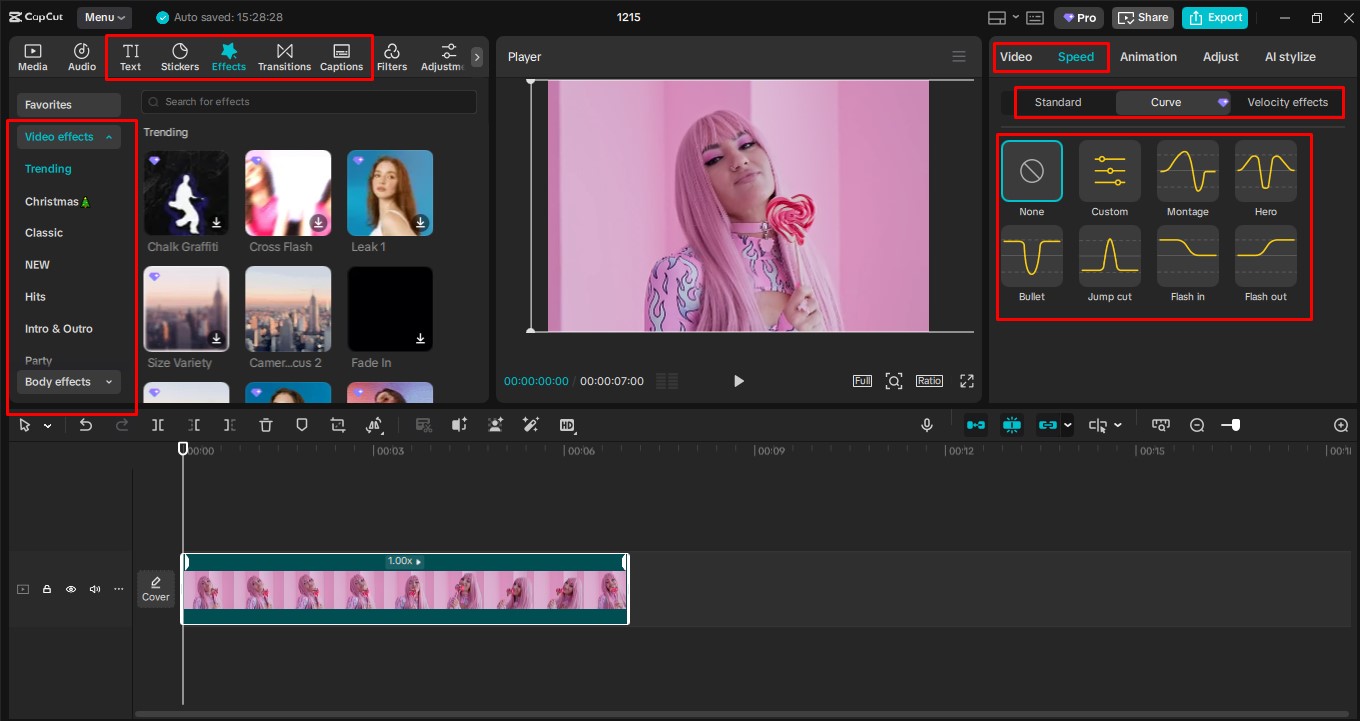Open the crop tool

[x=337, y=425]
